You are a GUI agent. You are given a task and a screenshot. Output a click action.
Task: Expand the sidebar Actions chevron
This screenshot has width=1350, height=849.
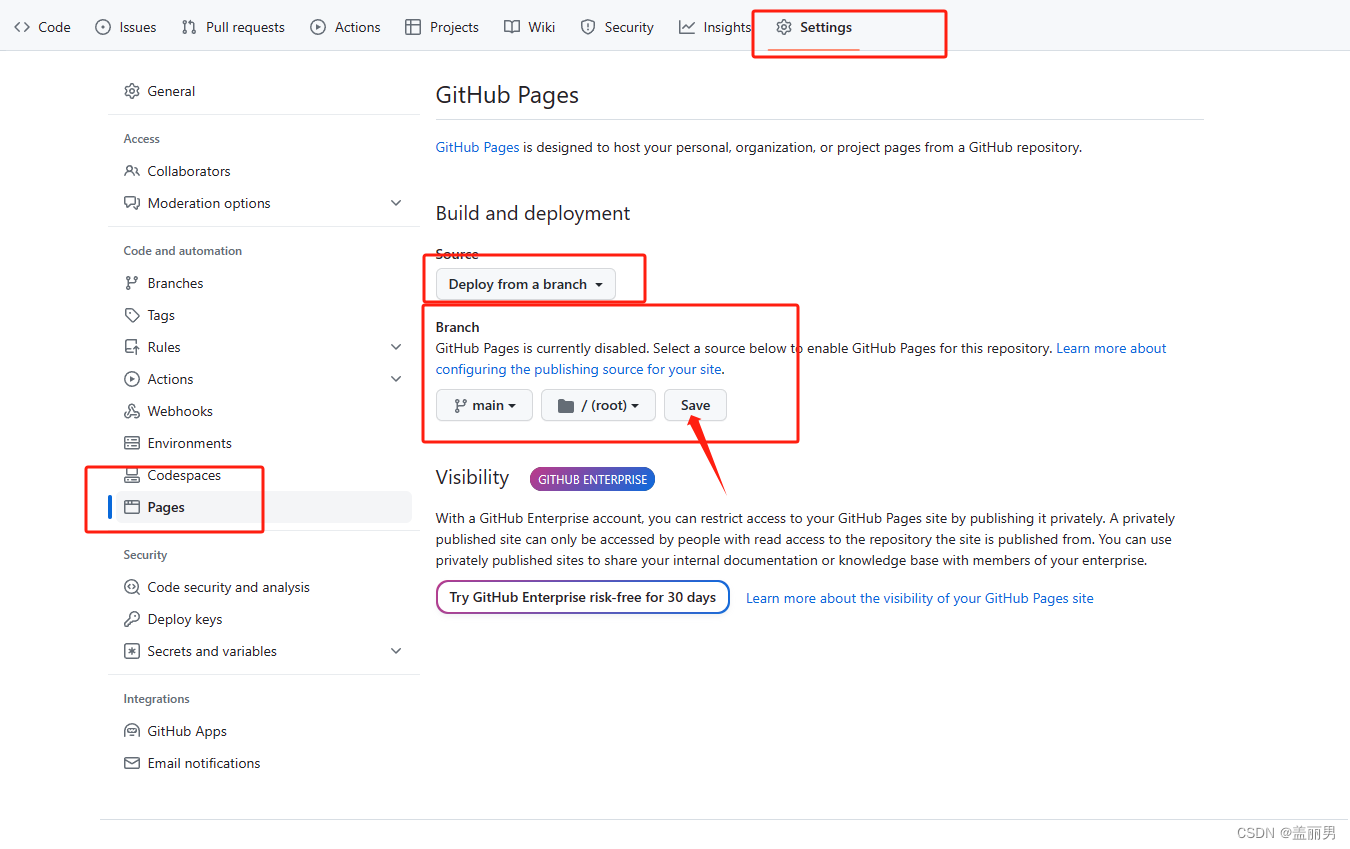(396, 379)
